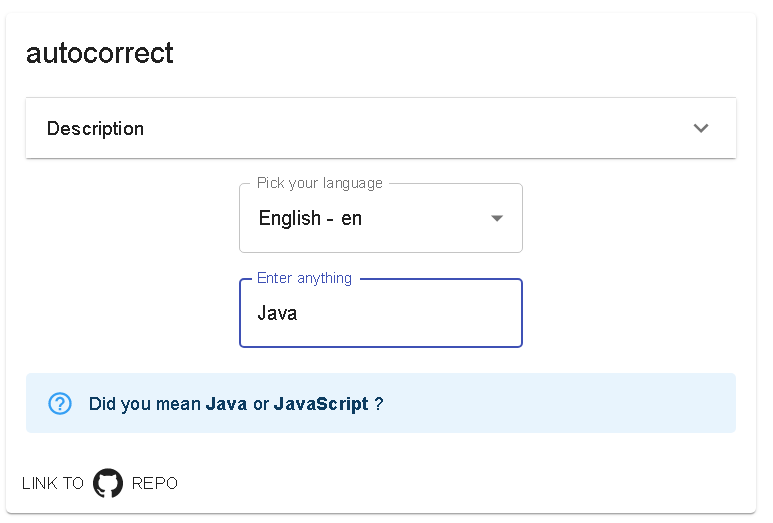Click the LINK TO text
The height and width of the screenshot is (523, 773).
click(x=53, y=483)
